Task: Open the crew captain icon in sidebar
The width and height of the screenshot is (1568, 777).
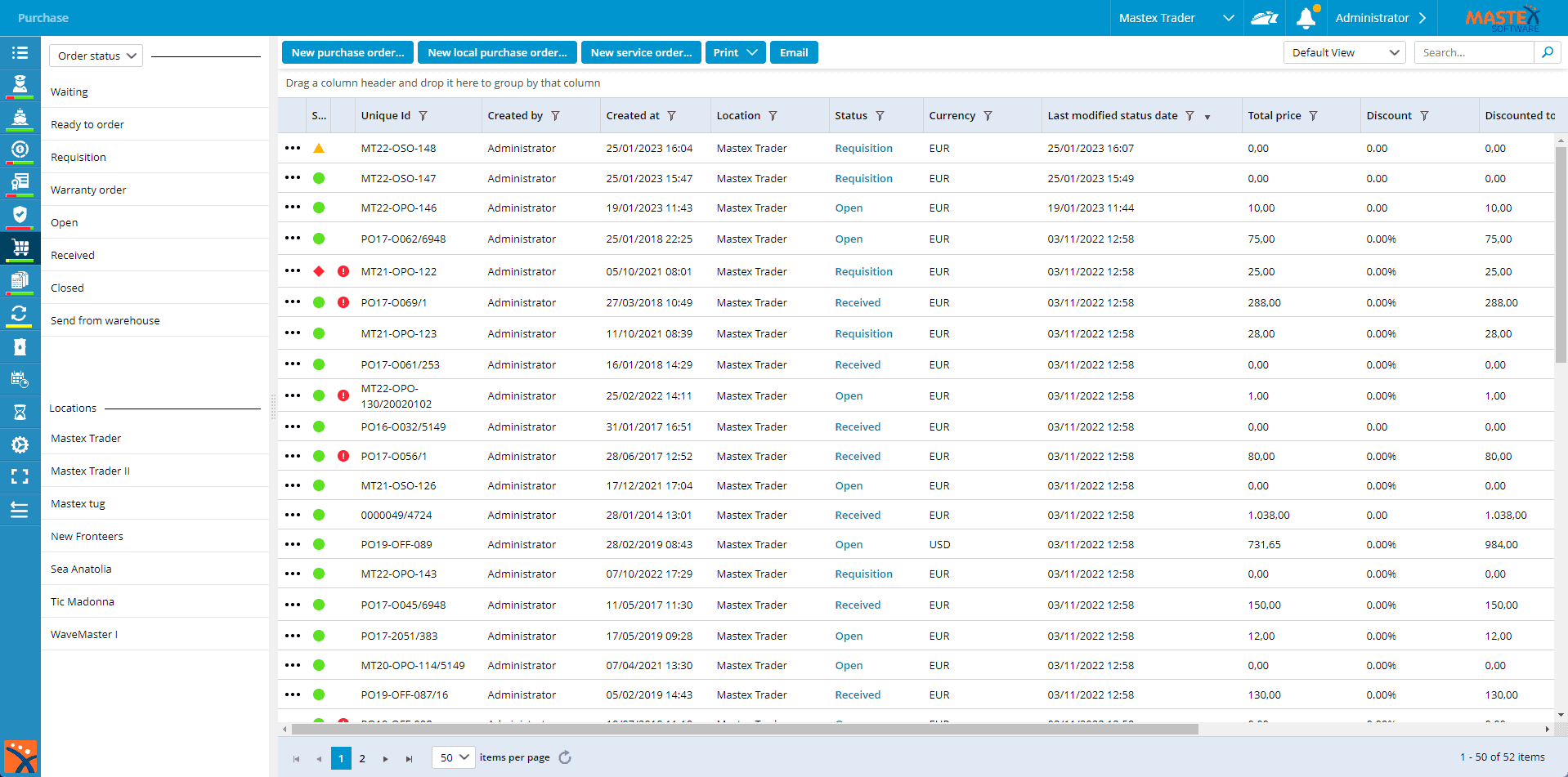Action: pyautogui.click(x=20, y=83)
